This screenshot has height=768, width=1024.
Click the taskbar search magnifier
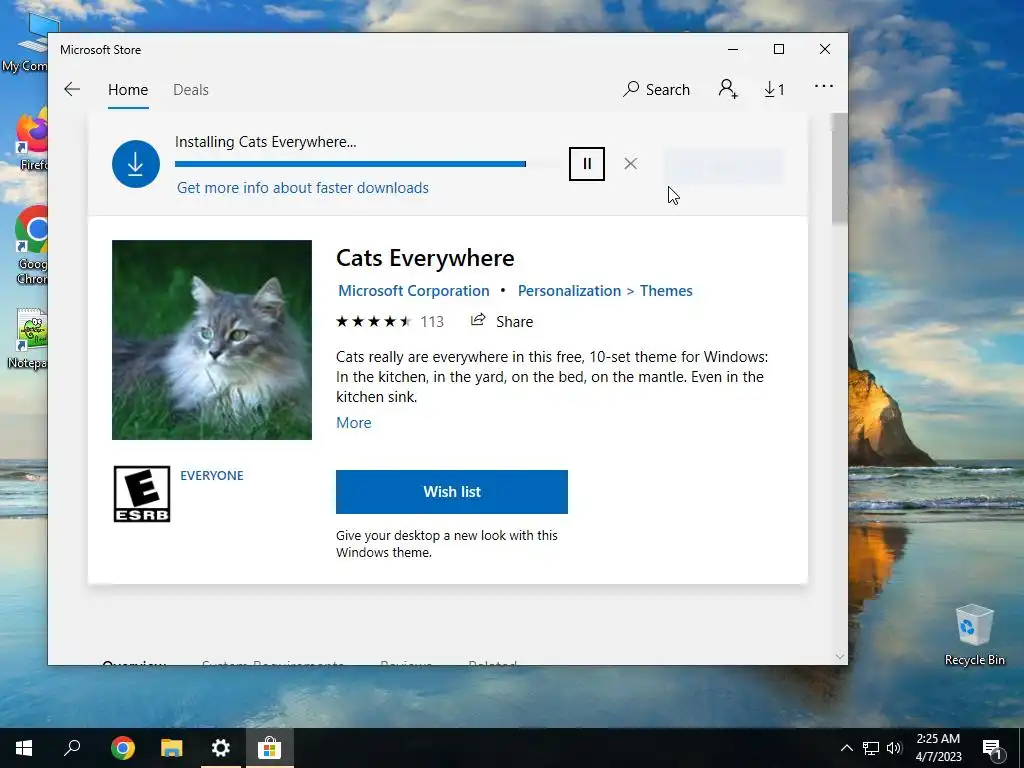click(72, 748)
